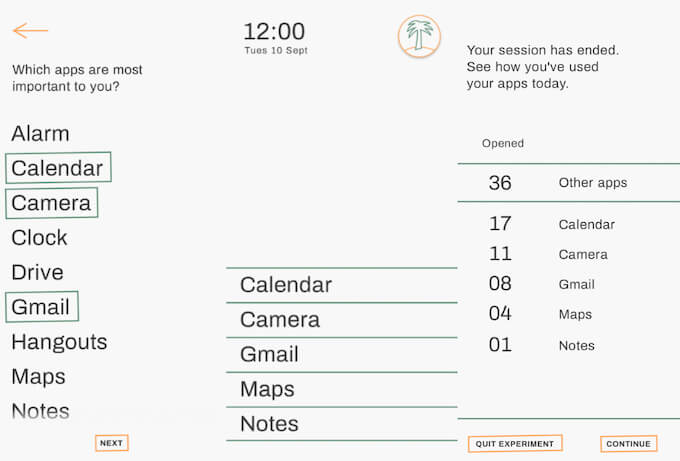Select the Other apps usage row

pyautogui.click(x=568, y=183)
